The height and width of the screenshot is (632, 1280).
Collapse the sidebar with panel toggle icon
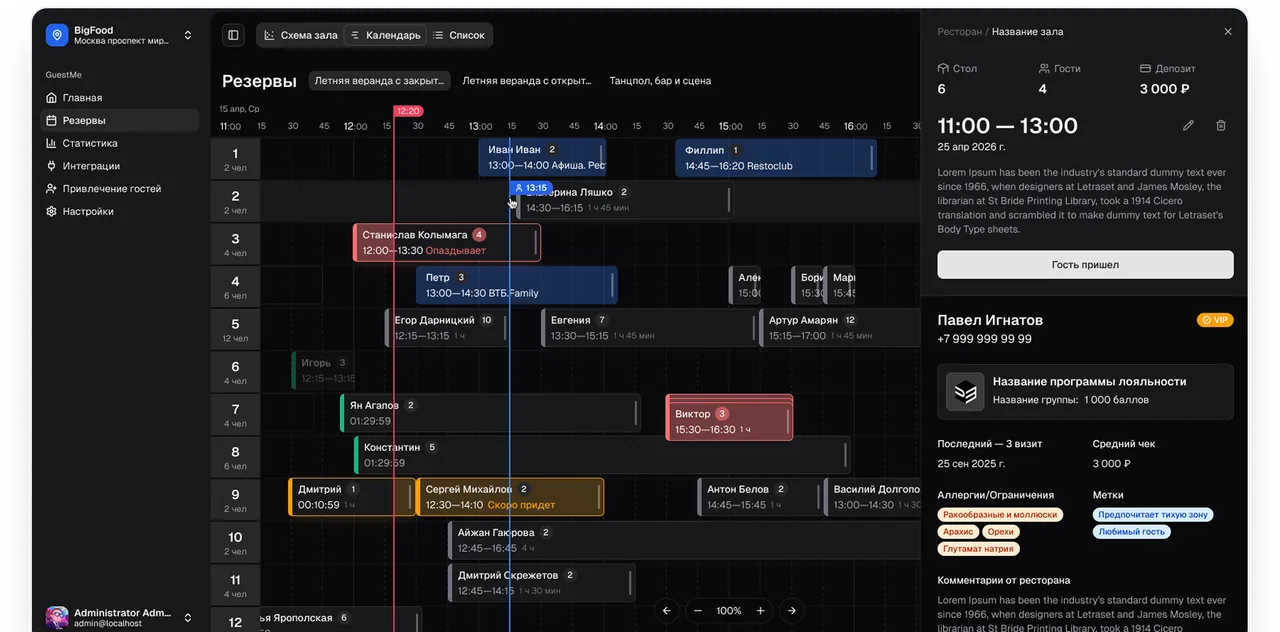[233, 35]
